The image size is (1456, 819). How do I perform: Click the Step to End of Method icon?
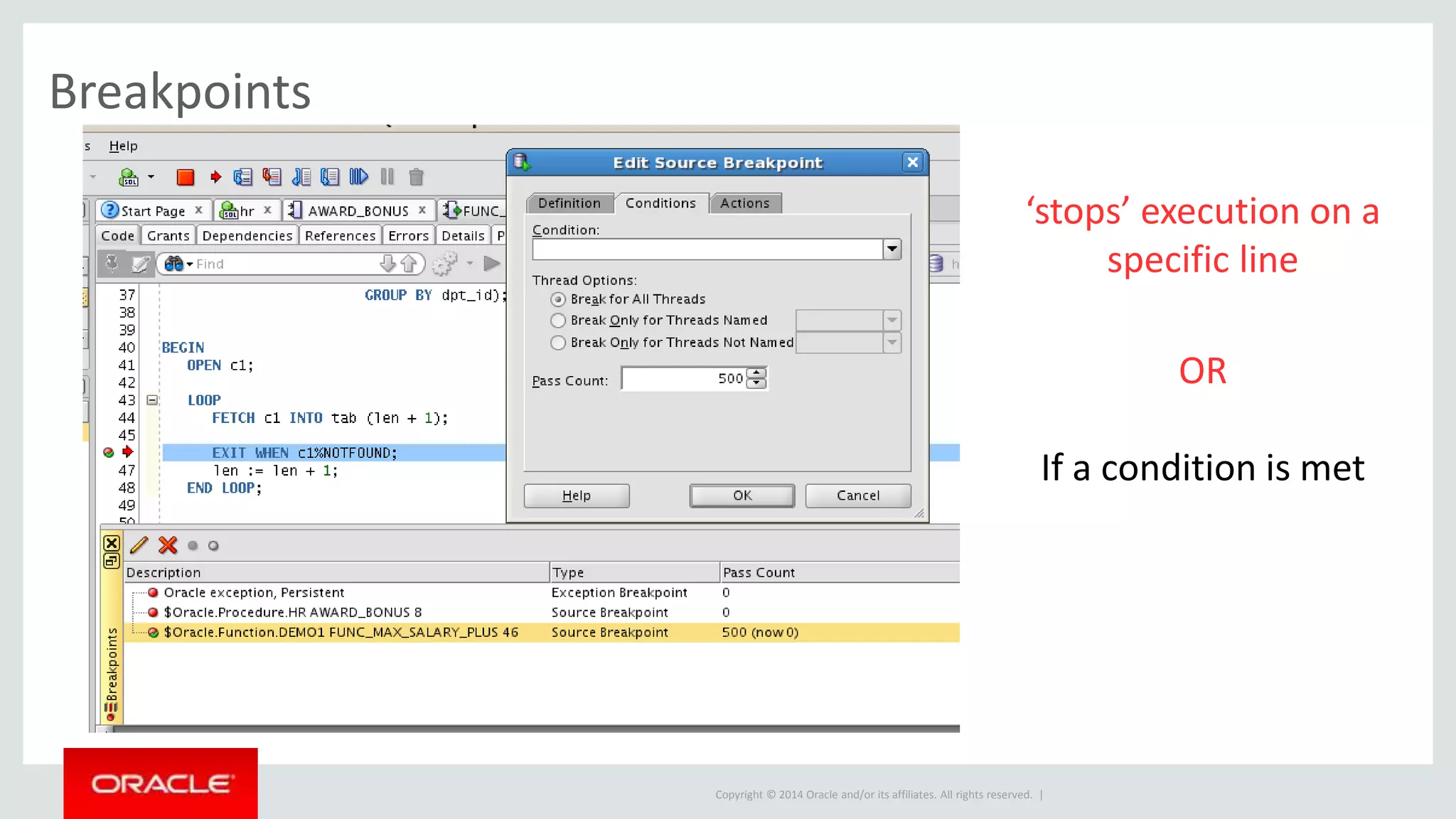[x=330, y=177]
